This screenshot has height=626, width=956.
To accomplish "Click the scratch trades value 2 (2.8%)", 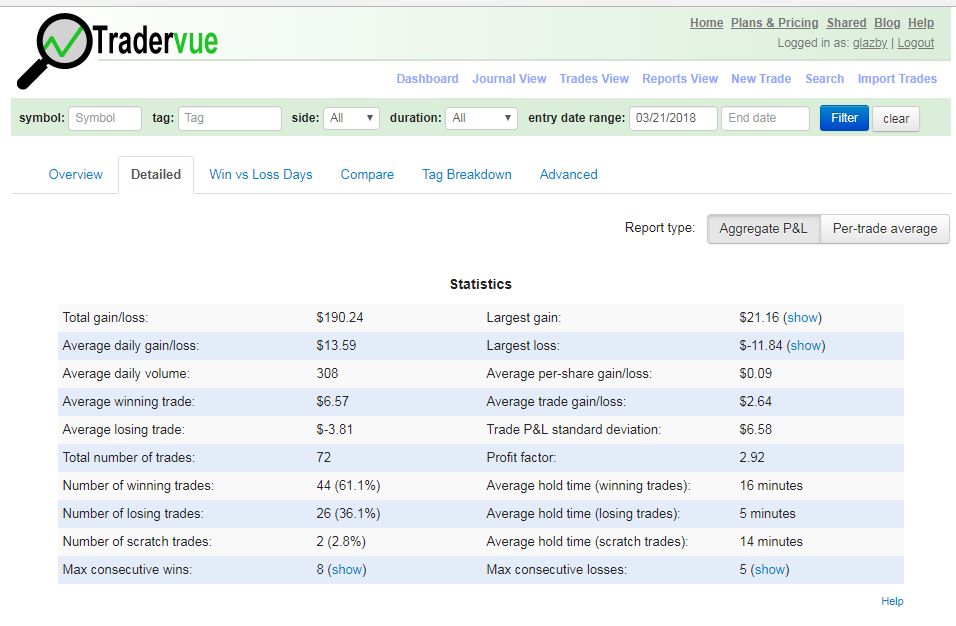I will [x=341, y=542].
